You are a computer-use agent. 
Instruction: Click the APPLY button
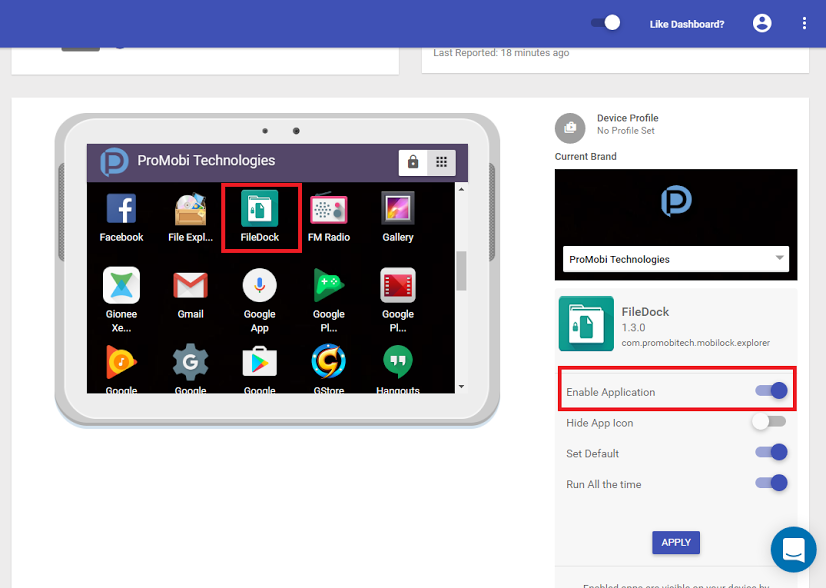676,542
